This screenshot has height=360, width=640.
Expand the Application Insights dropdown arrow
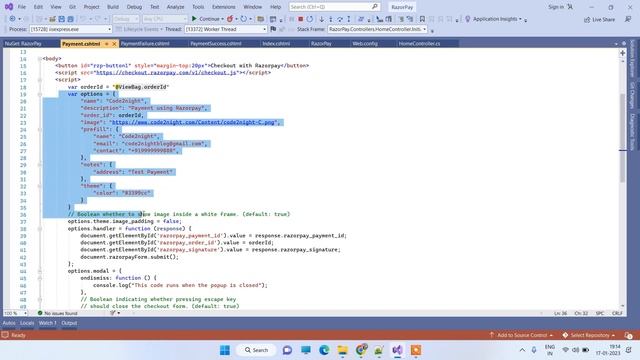click(x=520, y=19)
